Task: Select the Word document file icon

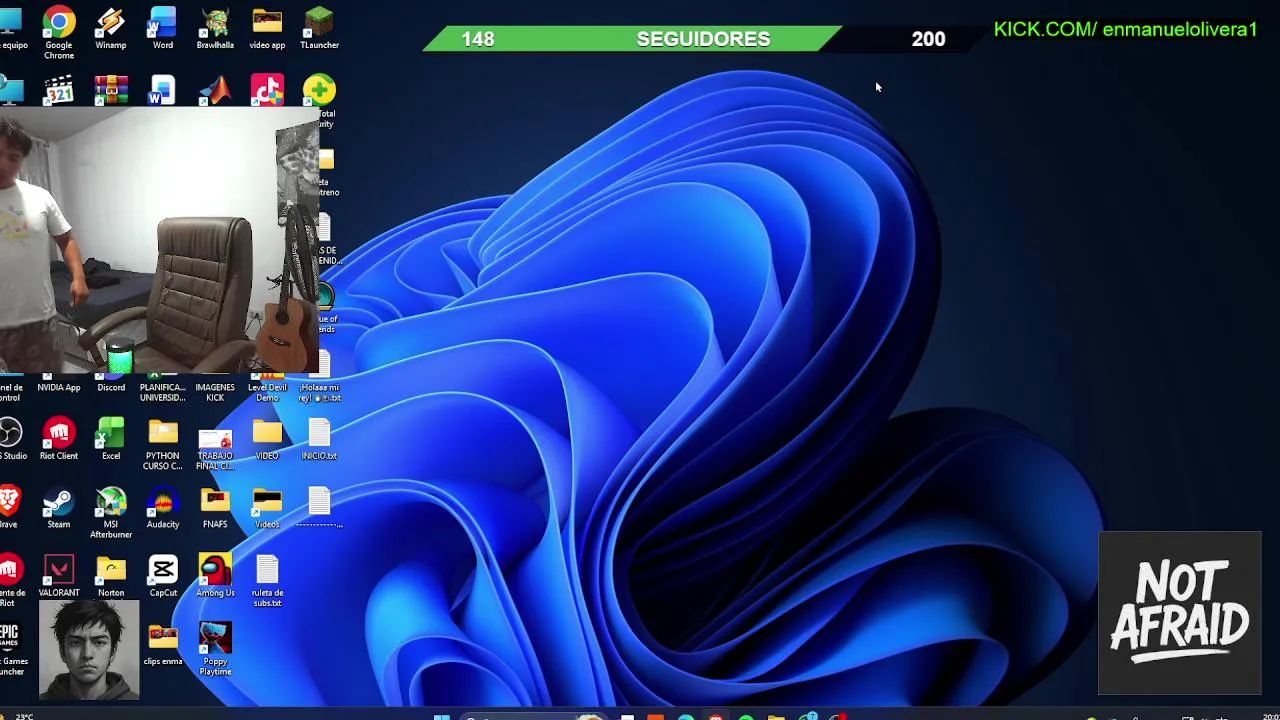Action: (162, 90)
